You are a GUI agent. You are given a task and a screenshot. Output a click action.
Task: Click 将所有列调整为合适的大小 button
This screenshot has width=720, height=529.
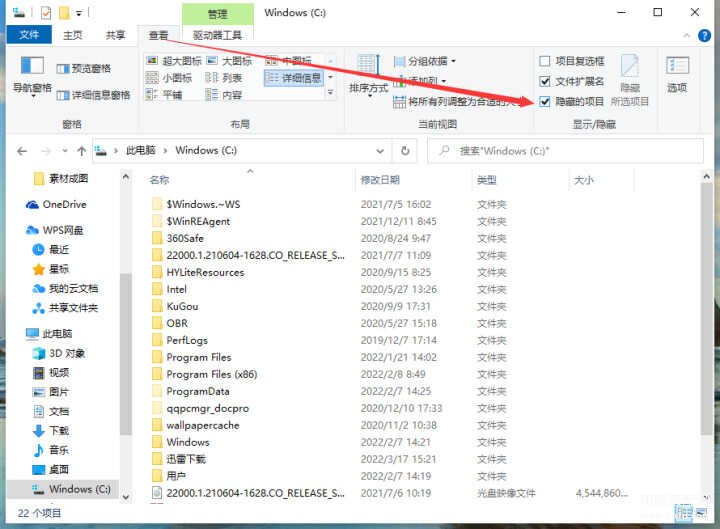point(456,101)
